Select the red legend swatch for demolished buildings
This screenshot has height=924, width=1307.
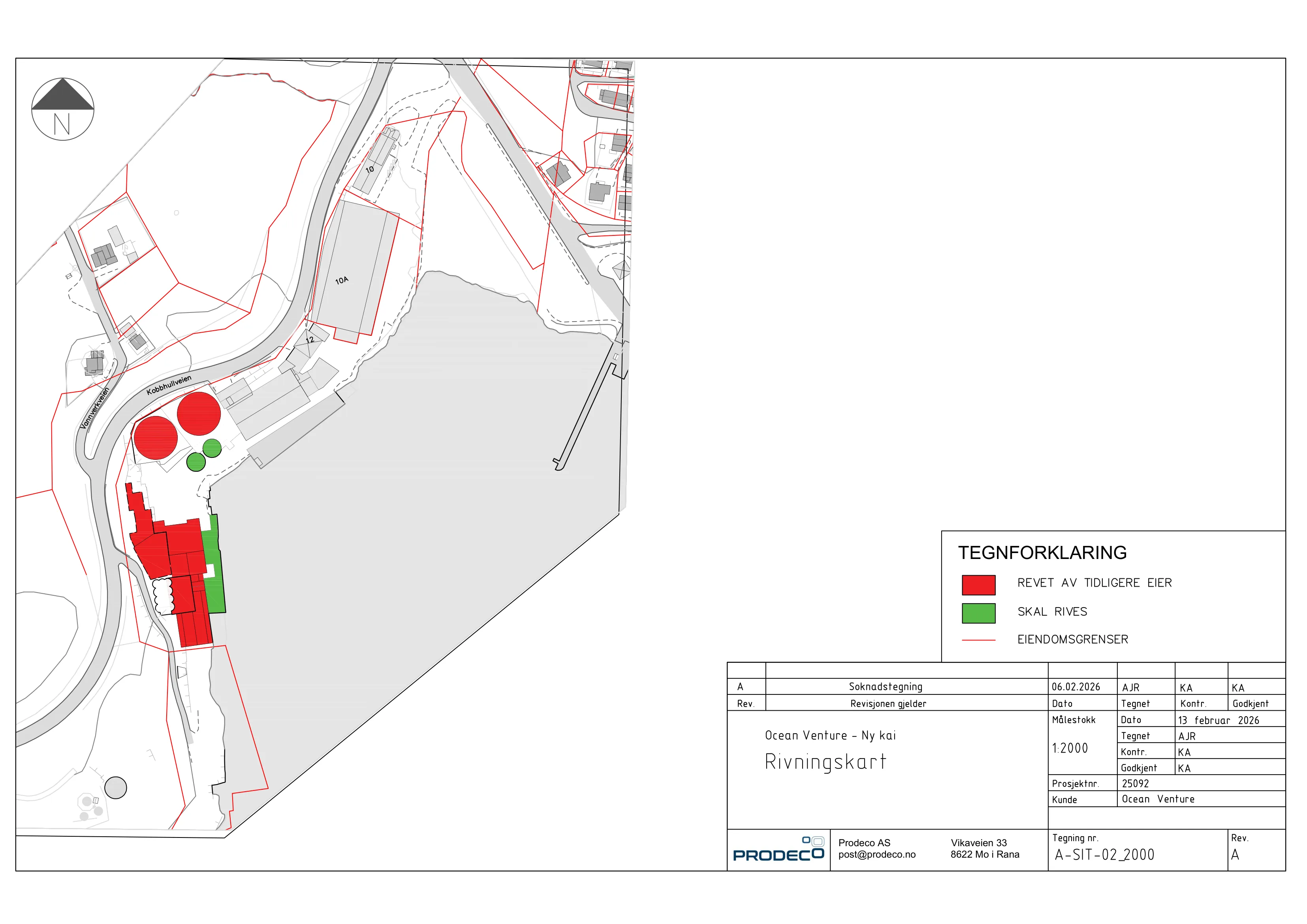[978, 585]
